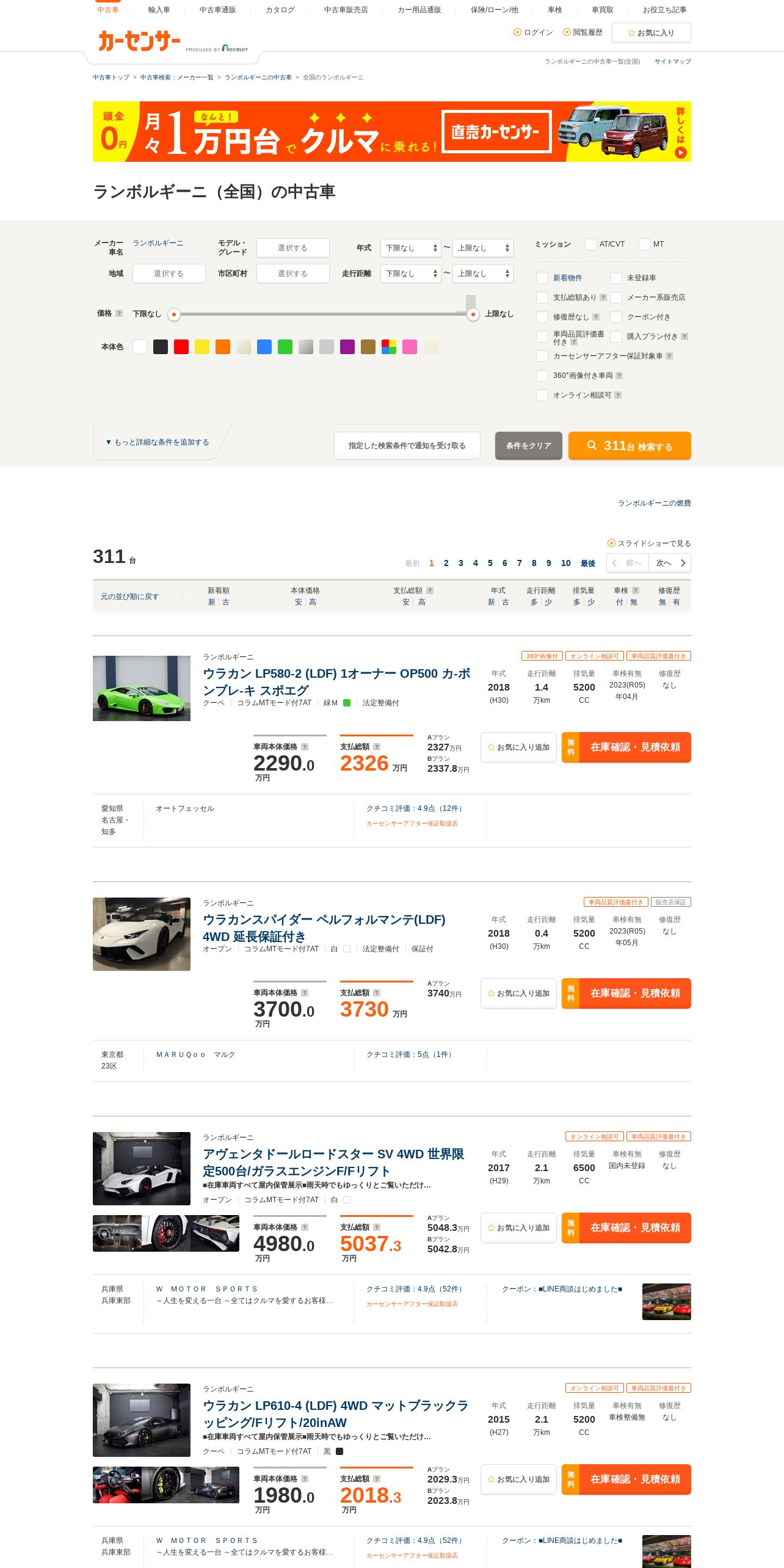Click help icon beside 修復歴なし filter
The height and width of the screenshot is (1568, 784).
[596, 317]
